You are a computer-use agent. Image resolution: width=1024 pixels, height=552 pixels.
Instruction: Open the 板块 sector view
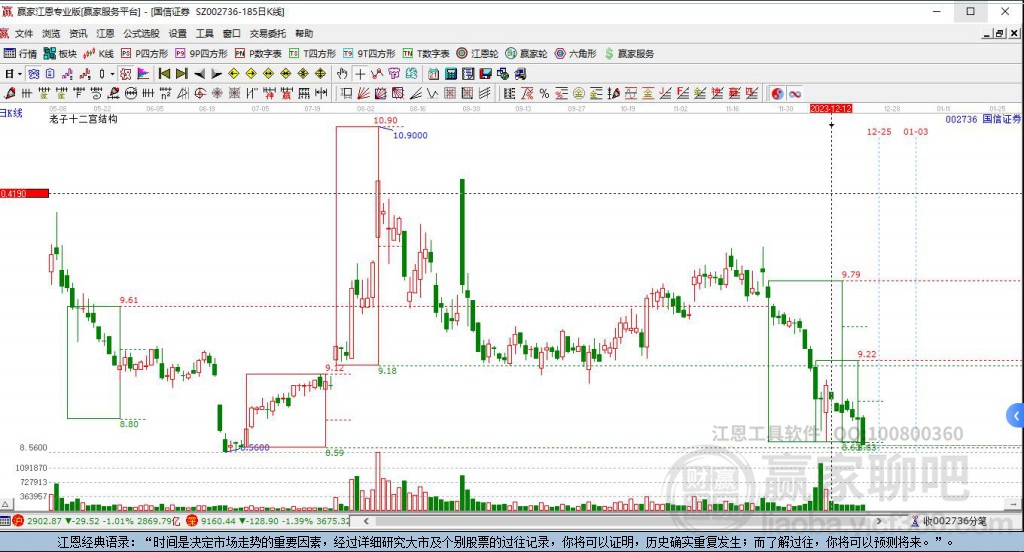(60, 54)
